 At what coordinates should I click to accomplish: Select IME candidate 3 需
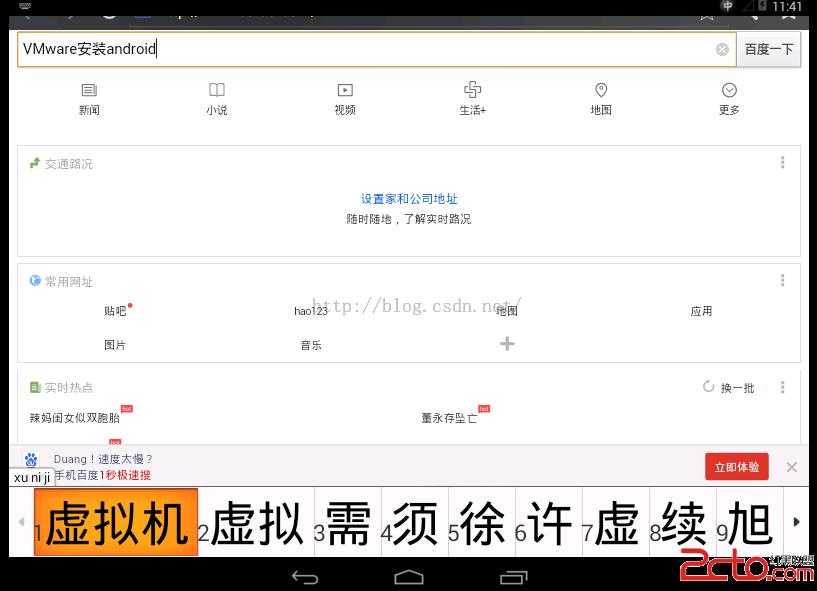click(348, 523)
